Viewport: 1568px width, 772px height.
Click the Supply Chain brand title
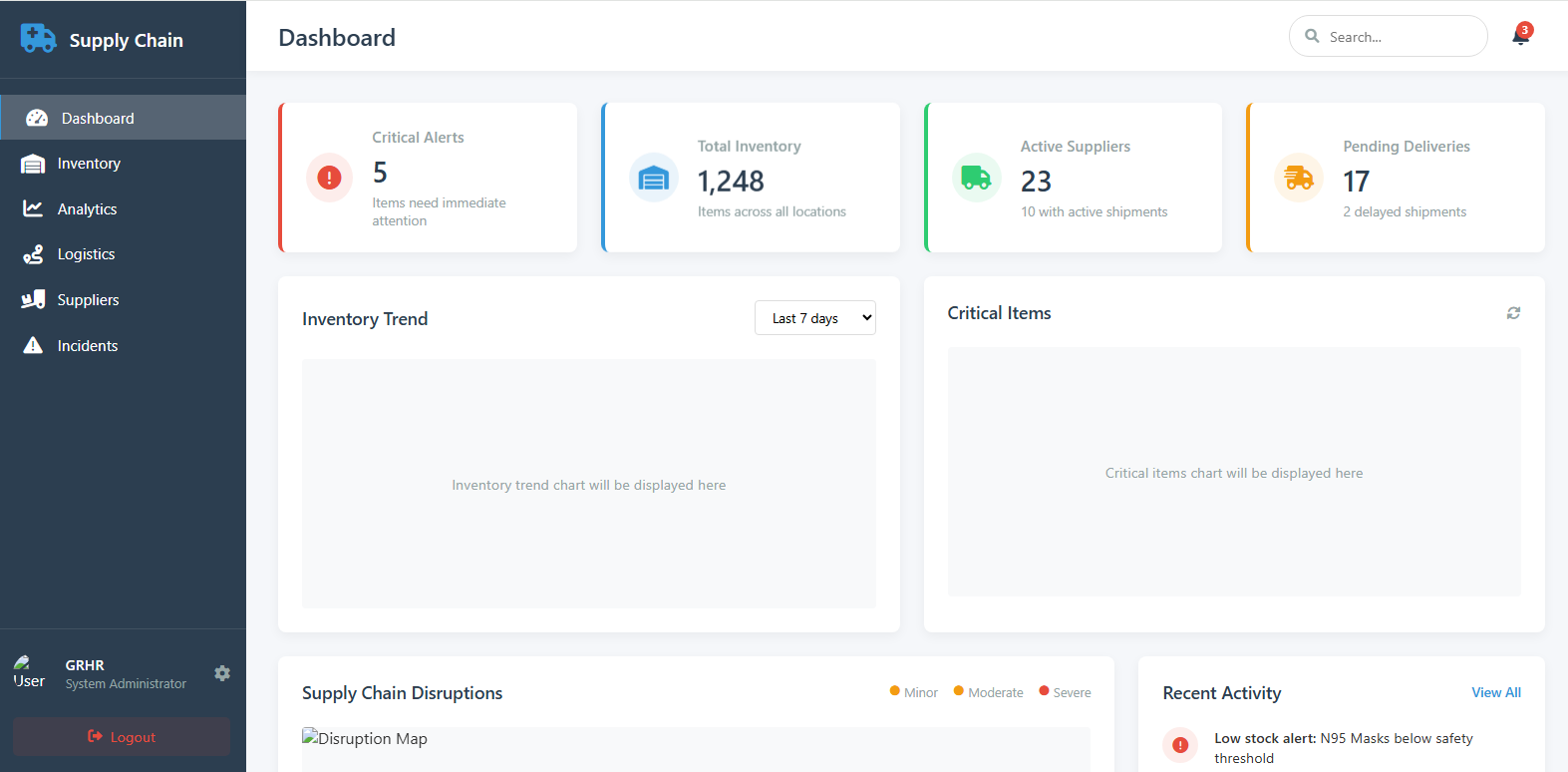(x=126, y=40)
